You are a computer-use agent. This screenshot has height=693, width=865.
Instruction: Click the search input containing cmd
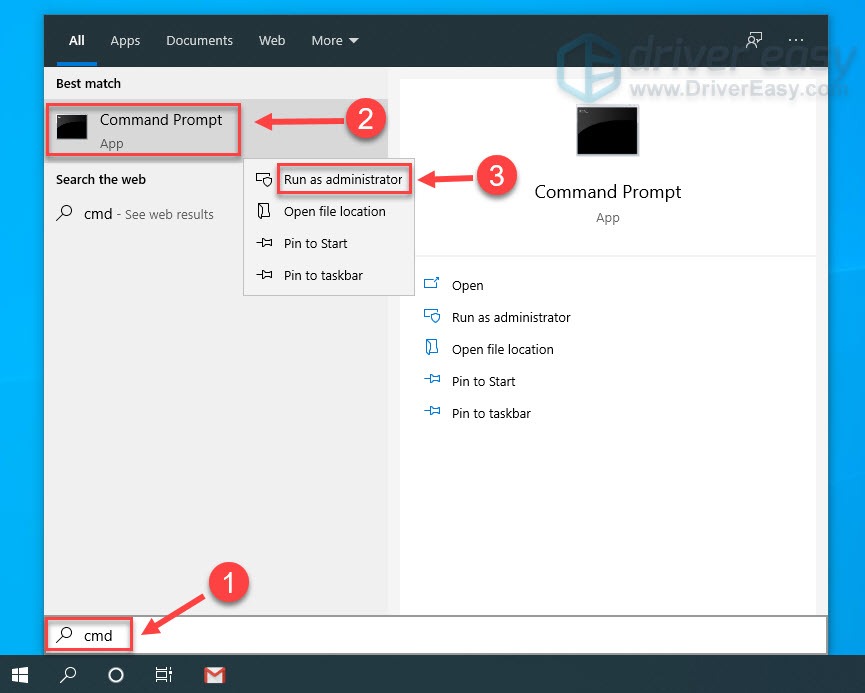(436, 635)
